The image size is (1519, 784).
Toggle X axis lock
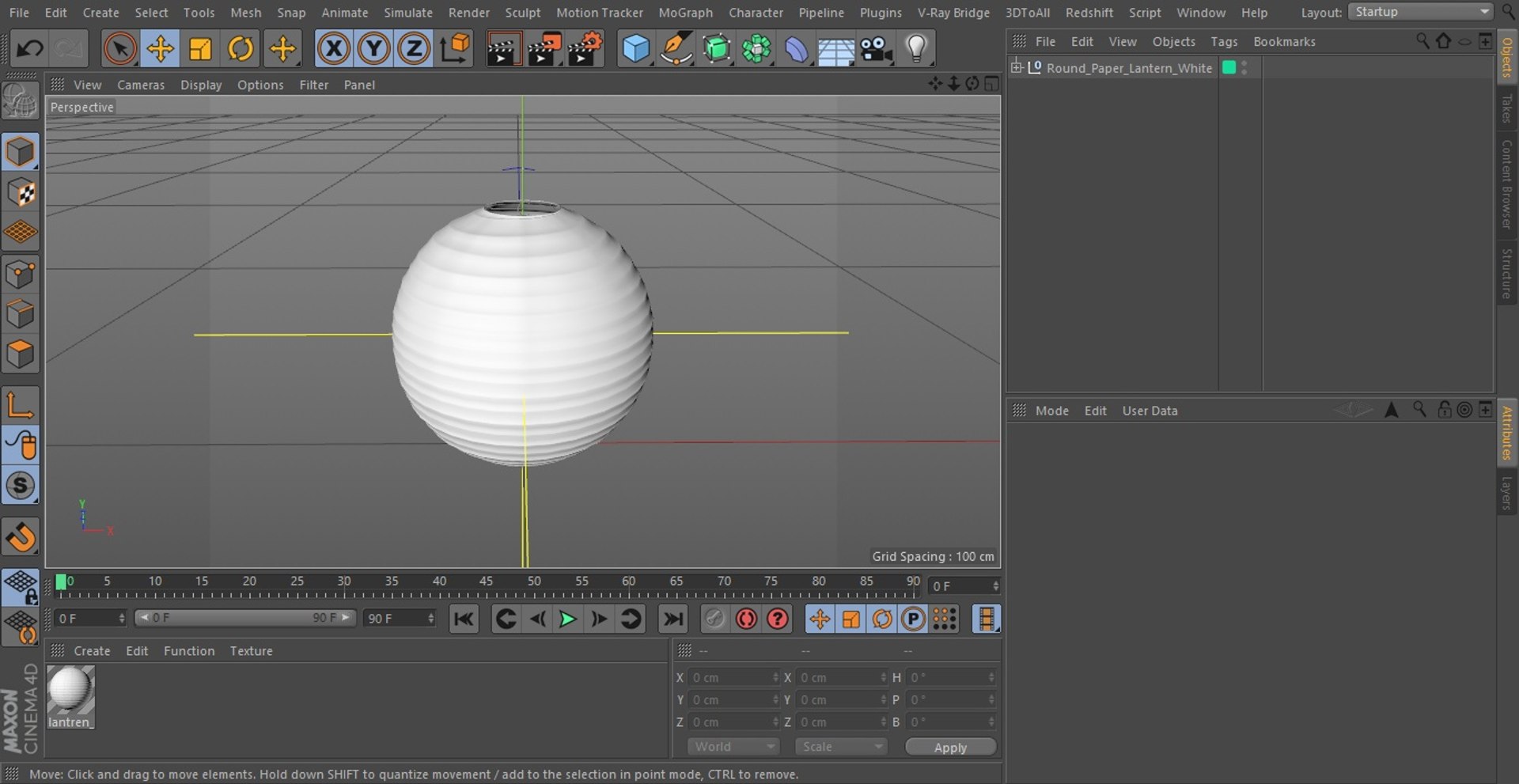click(334, 49)
